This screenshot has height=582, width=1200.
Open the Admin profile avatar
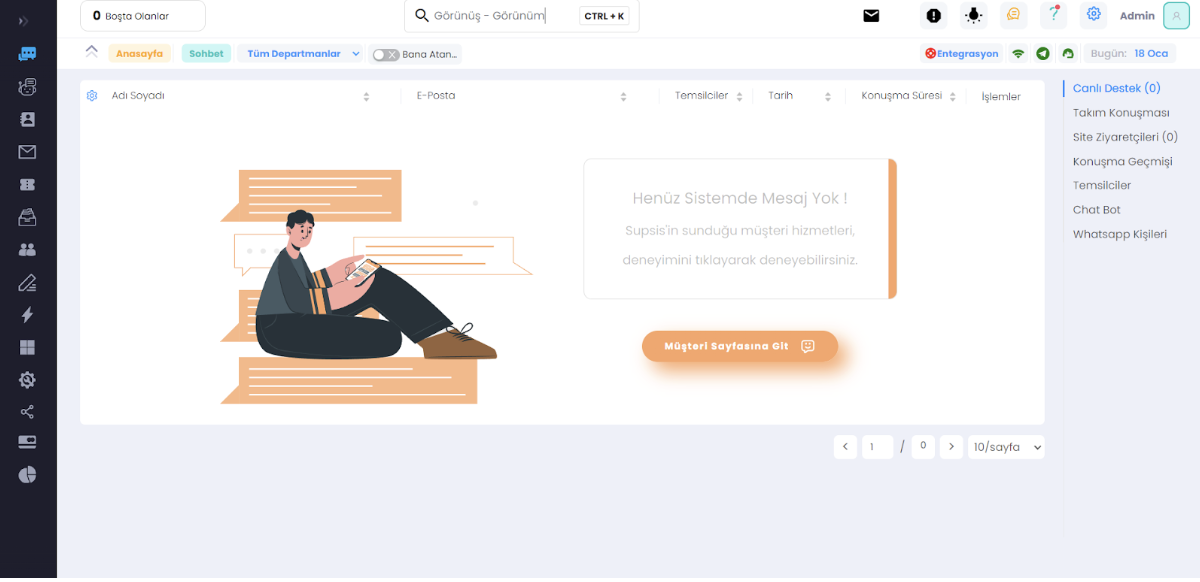coord(1176,16)
